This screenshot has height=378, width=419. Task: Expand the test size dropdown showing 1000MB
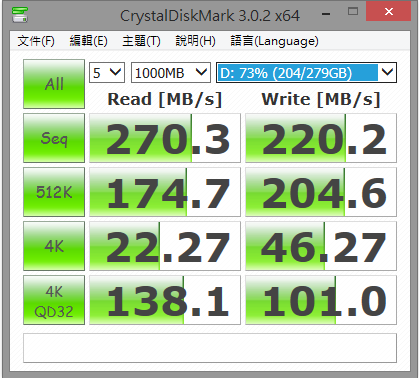[x=171, y=72]
